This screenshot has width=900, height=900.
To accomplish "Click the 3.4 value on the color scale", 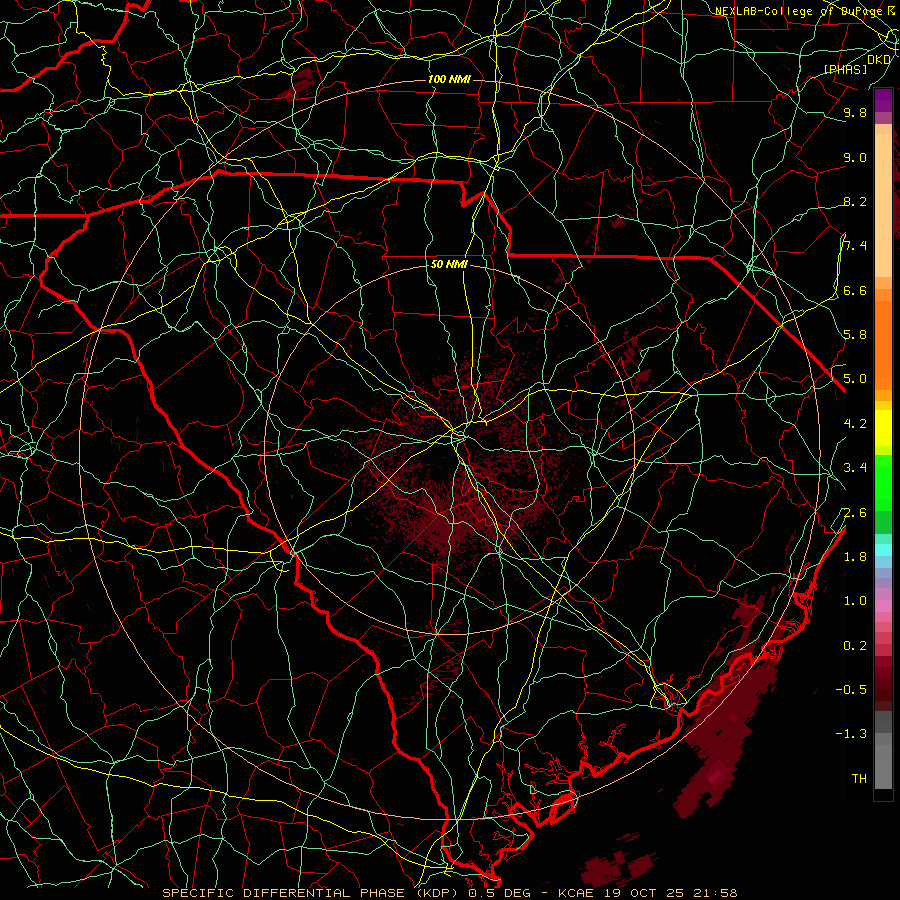I will click(855, 468).
